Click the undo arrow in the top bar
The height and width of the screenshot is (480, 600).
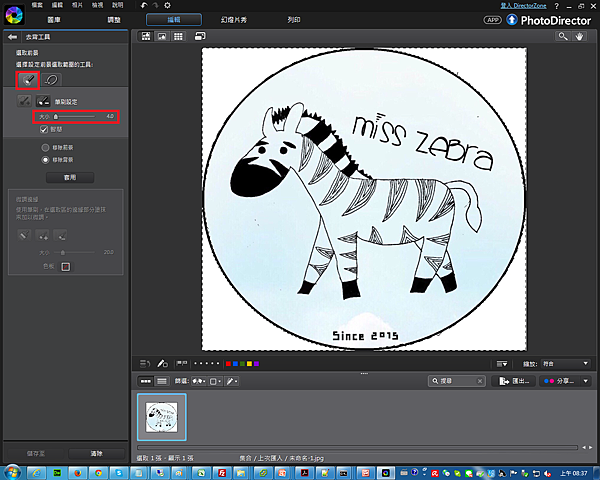tap(144, 6)
